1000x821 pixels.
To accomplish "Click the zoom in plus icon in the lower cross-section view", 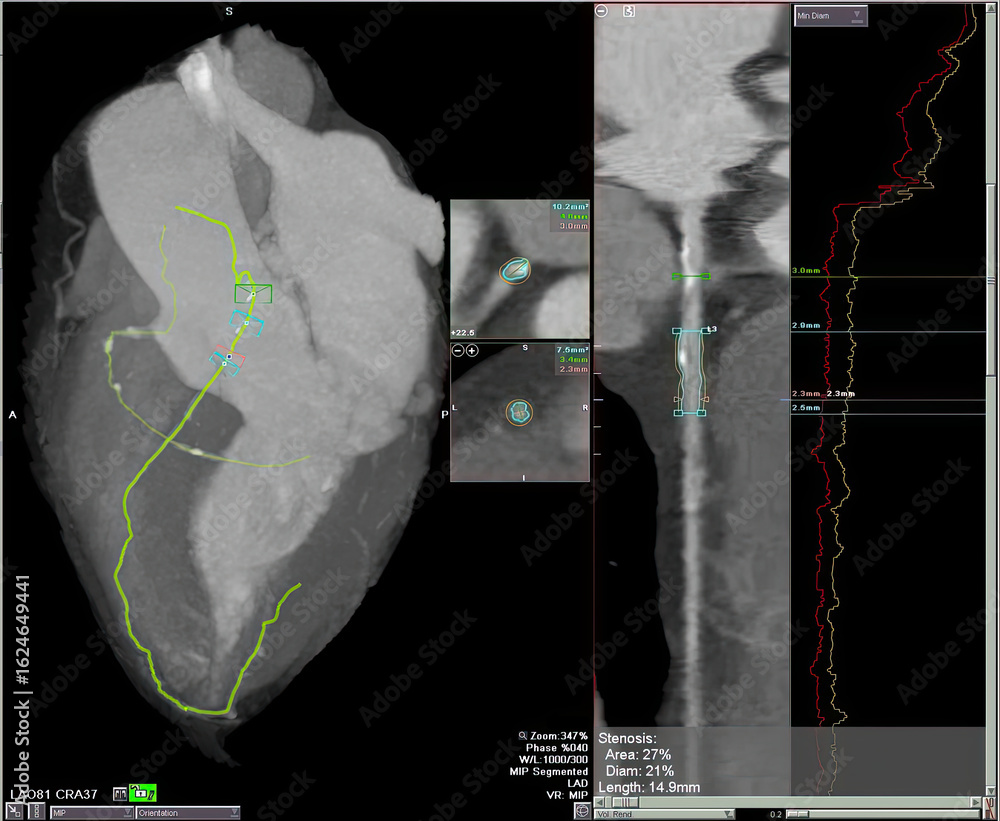I will click(471, 350).
